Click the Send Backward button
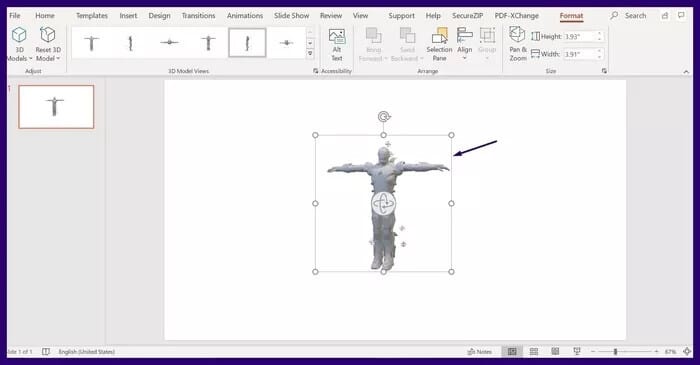Screen dimensions: 700x365 [x=407, y=44]
